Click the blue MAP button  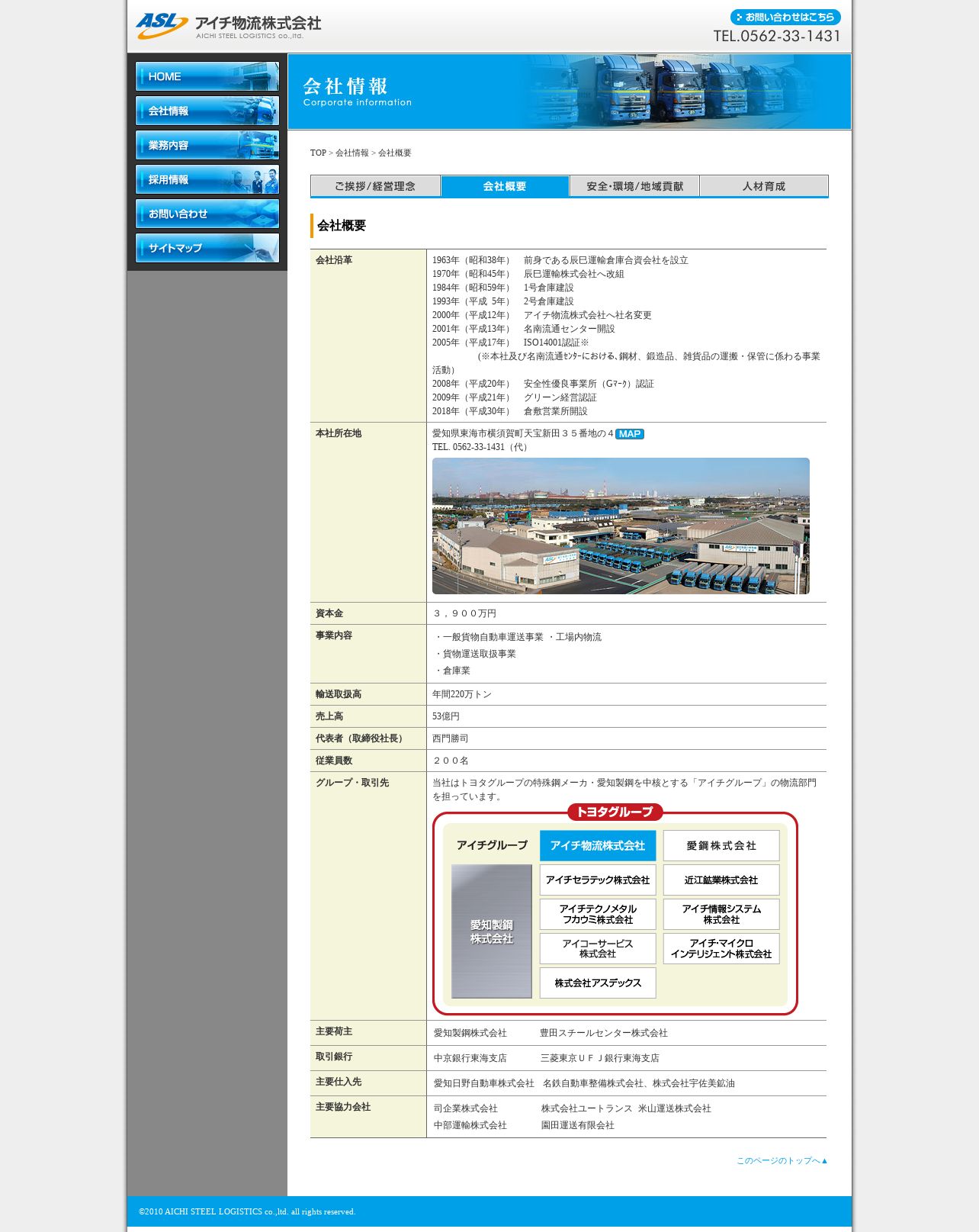(x=630, y=434)
